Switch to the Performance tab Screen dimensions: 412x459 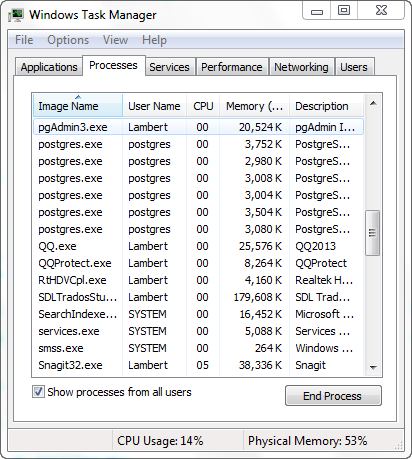(232, 67)
